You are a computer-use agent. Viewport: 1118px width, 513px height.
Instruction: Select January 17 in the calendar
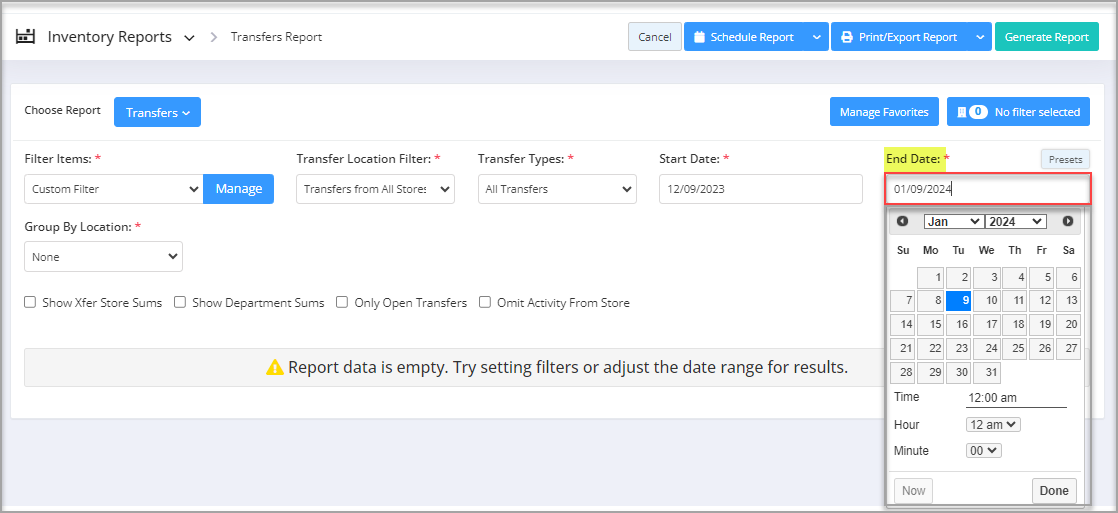point(986,325)
